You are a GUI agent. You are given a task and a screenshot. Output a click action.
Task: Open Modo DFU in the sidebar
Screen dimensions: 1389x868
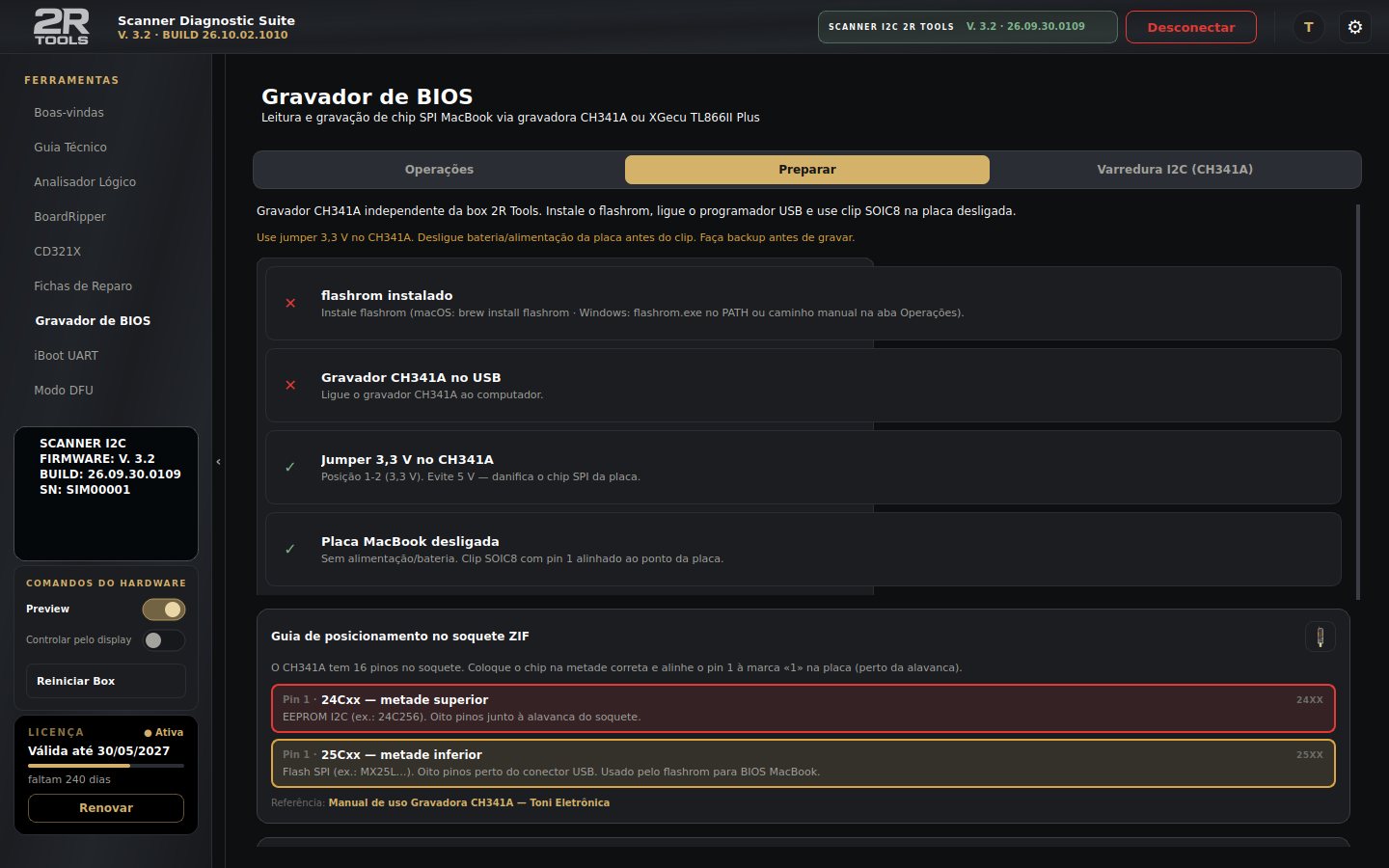tap(64, 391)
